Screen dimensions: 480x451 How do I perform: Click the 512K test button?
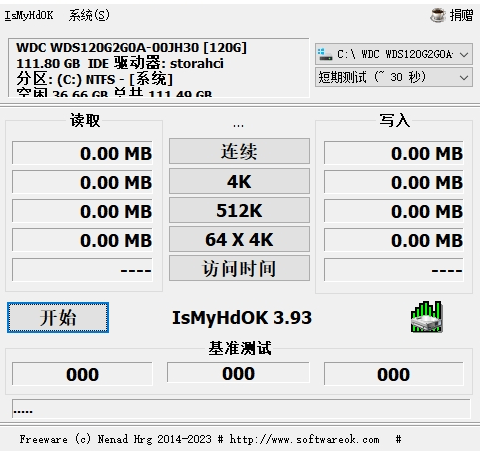[239, 210]
